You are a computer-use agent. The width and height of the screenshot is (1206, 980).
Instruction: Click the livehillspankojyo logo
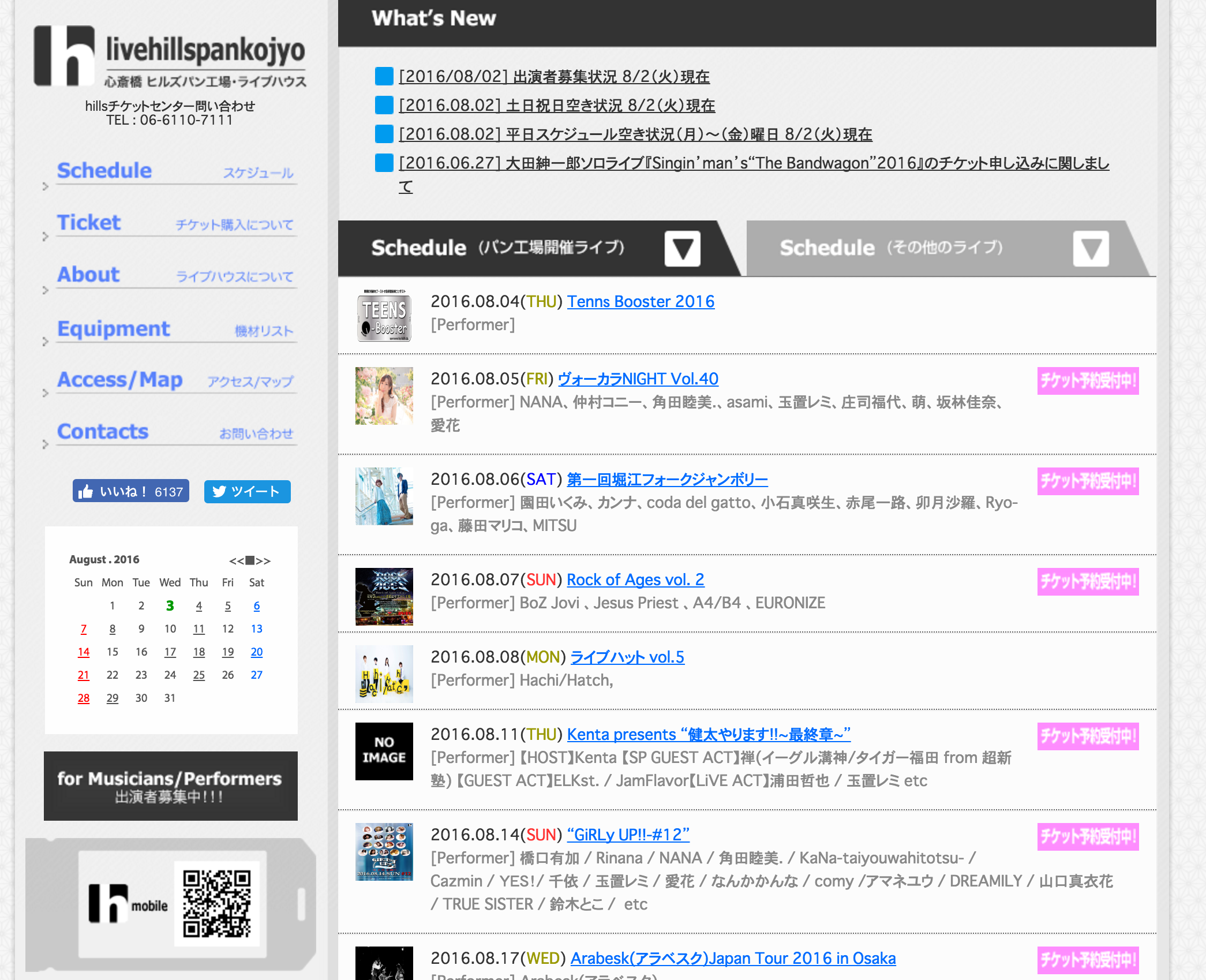(x=170, y=57)
